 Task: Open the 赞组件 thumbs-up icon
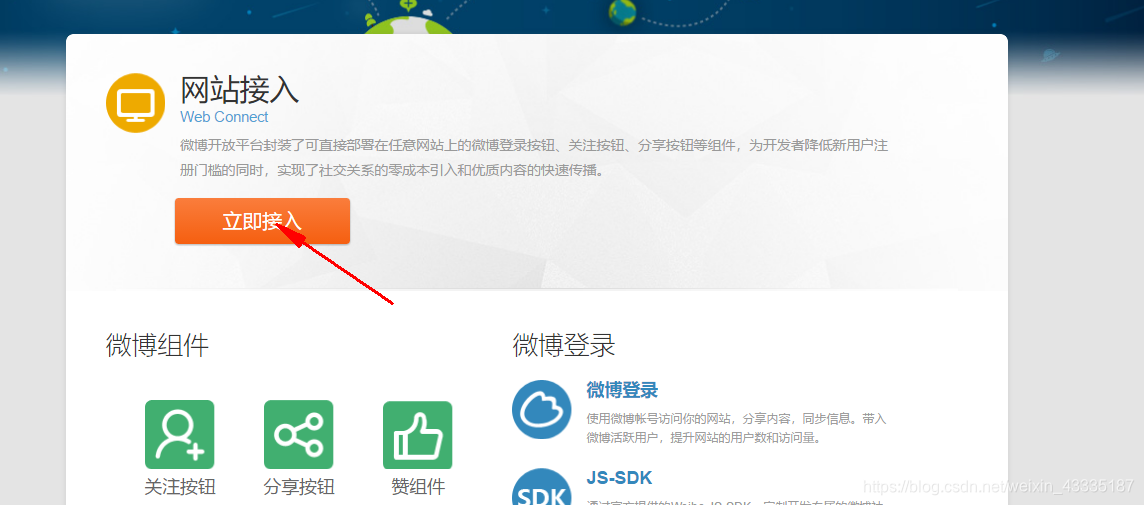click(x=417, y=435)
